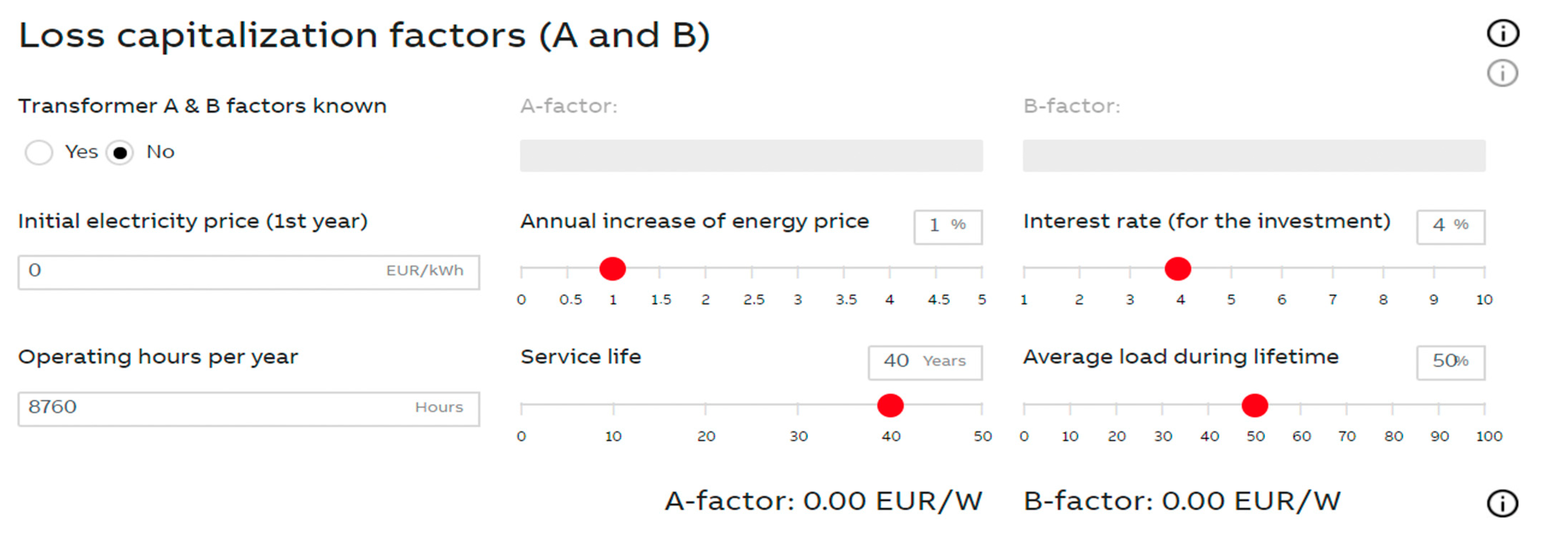
Task: Click the Interest rate slider handle
Action: [1177, 268]
